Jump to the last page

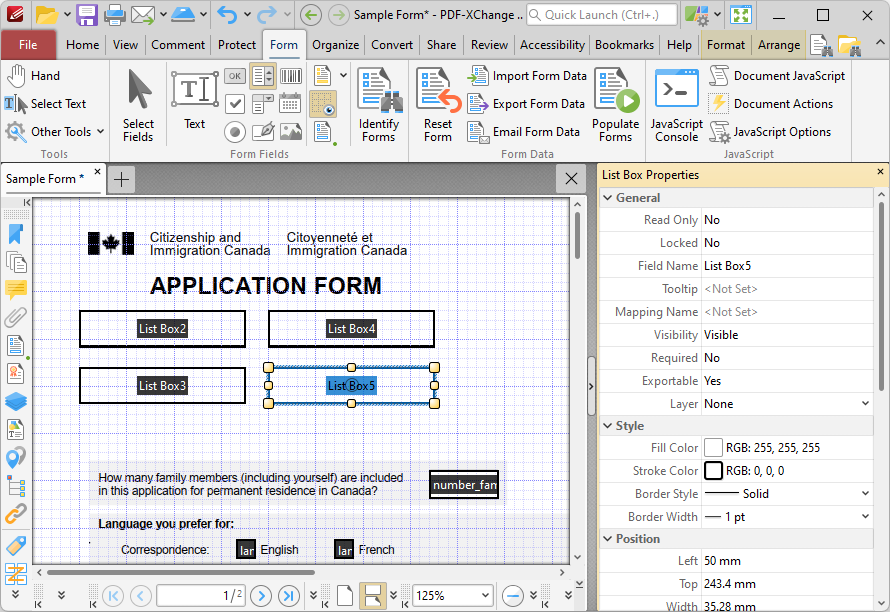coord(288,596)
